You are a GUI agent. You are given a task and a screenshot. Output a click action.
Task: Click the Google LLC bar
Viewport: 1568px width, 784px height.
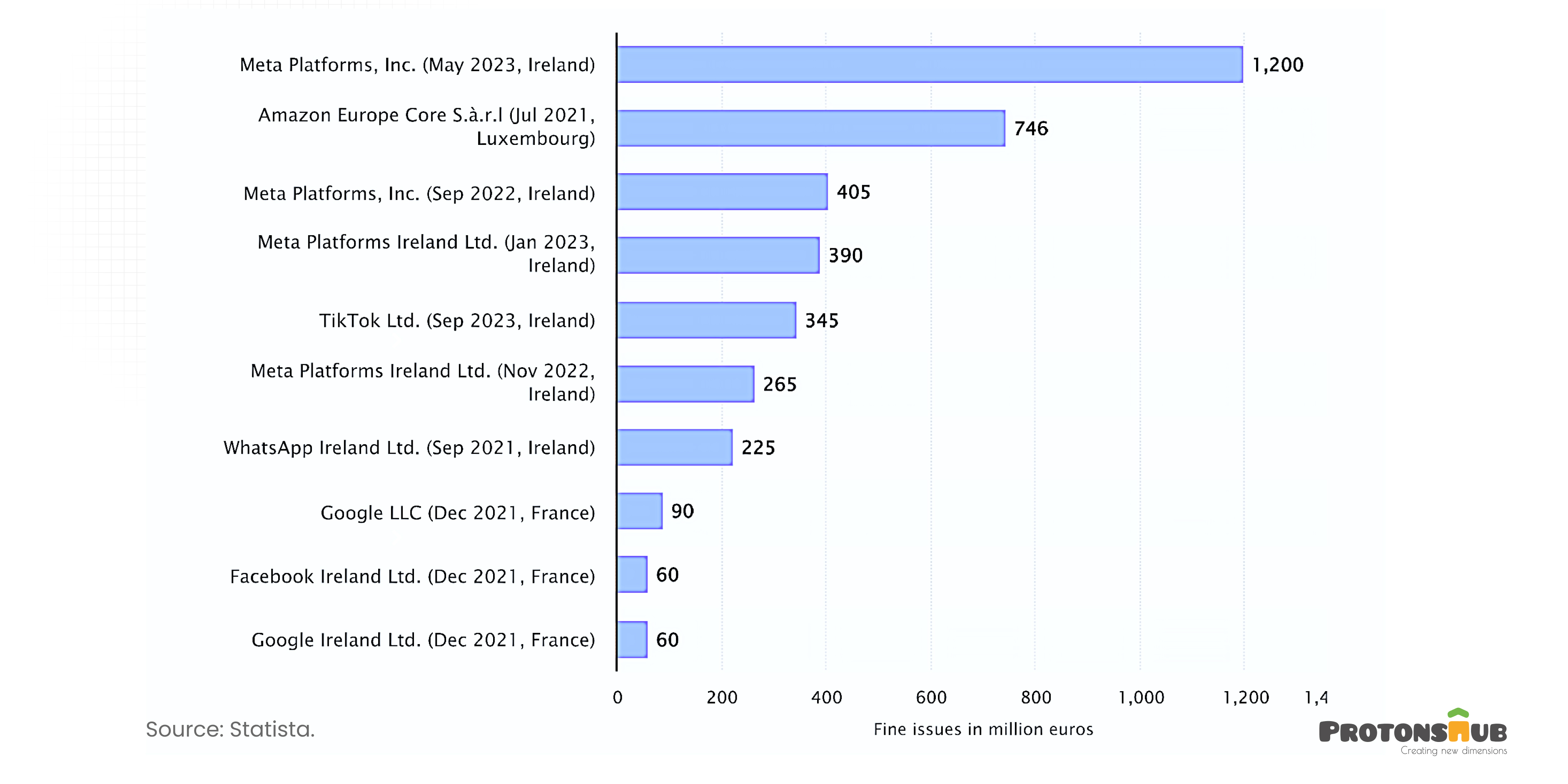tap(640, 511)
